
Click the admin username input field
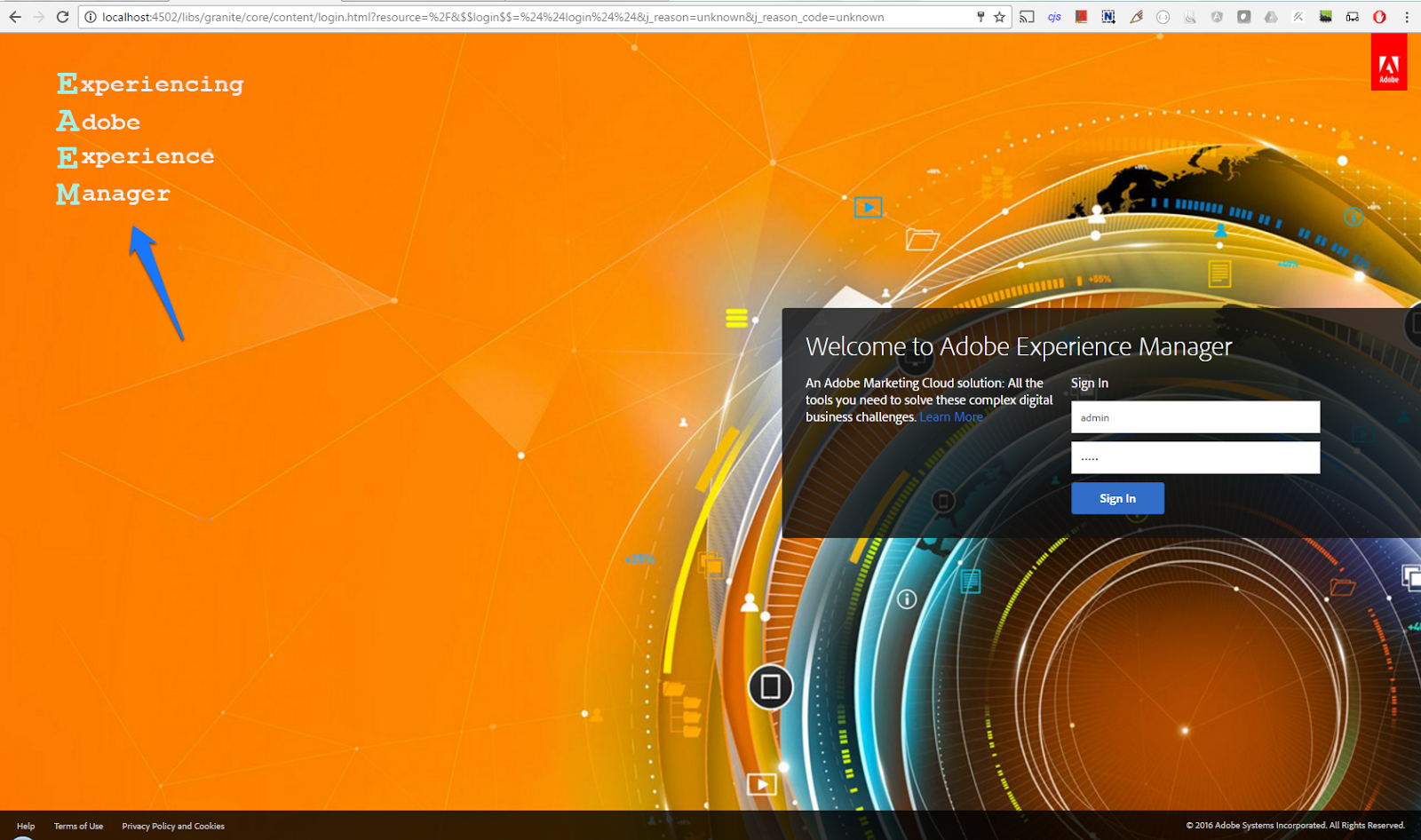(x=1195, y=416)
